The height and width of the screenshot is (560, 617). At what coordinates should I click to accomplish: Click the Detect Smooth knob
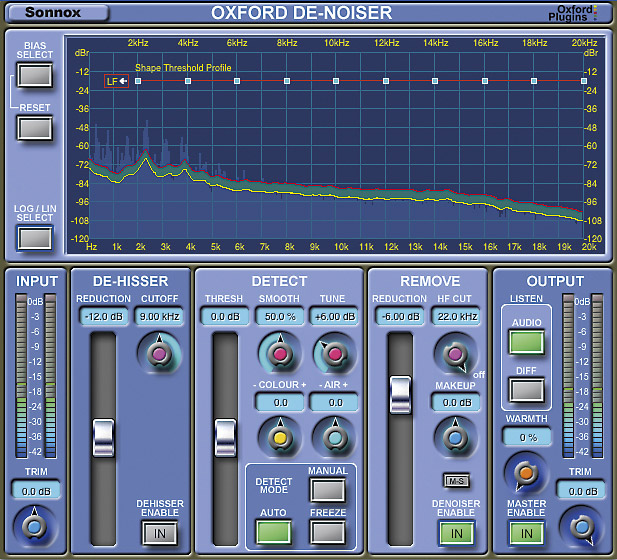point(280,353)
